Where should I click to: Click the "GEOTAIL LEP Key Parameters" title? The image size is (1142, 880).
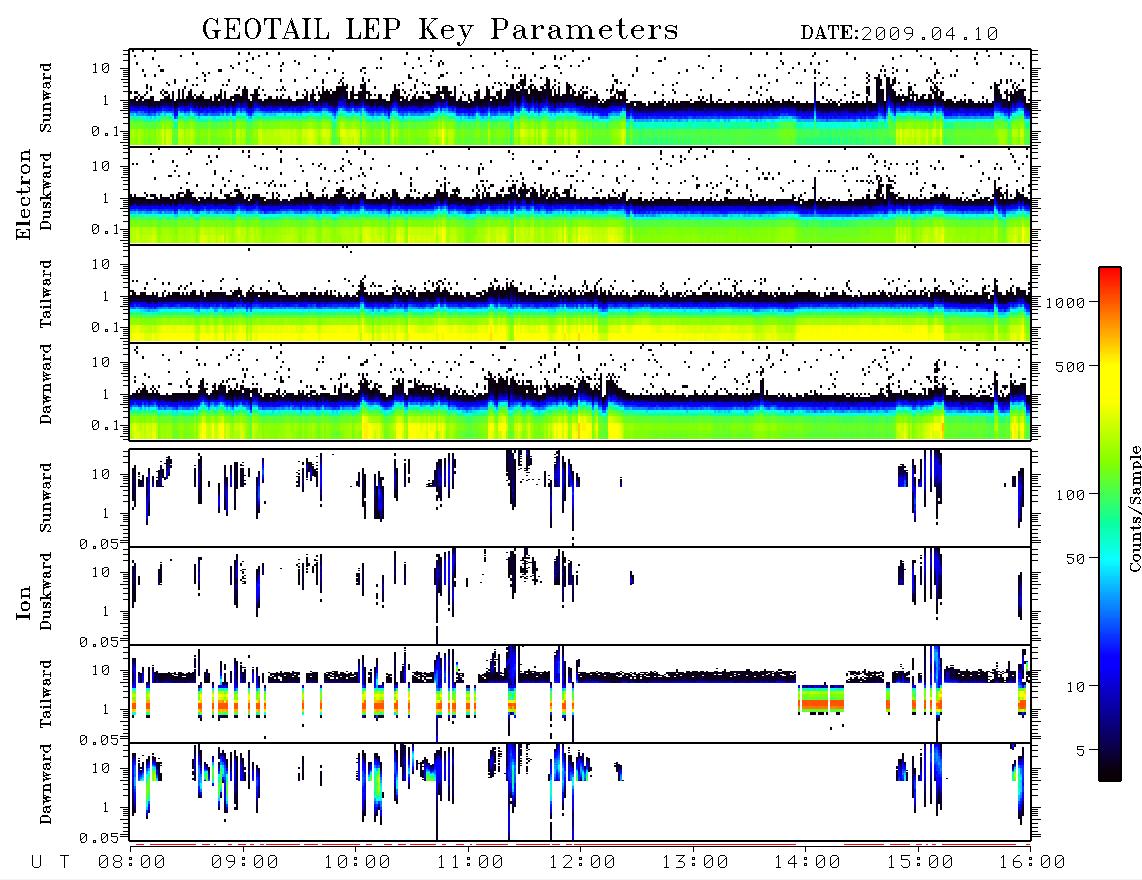click(x=440, y=30)
